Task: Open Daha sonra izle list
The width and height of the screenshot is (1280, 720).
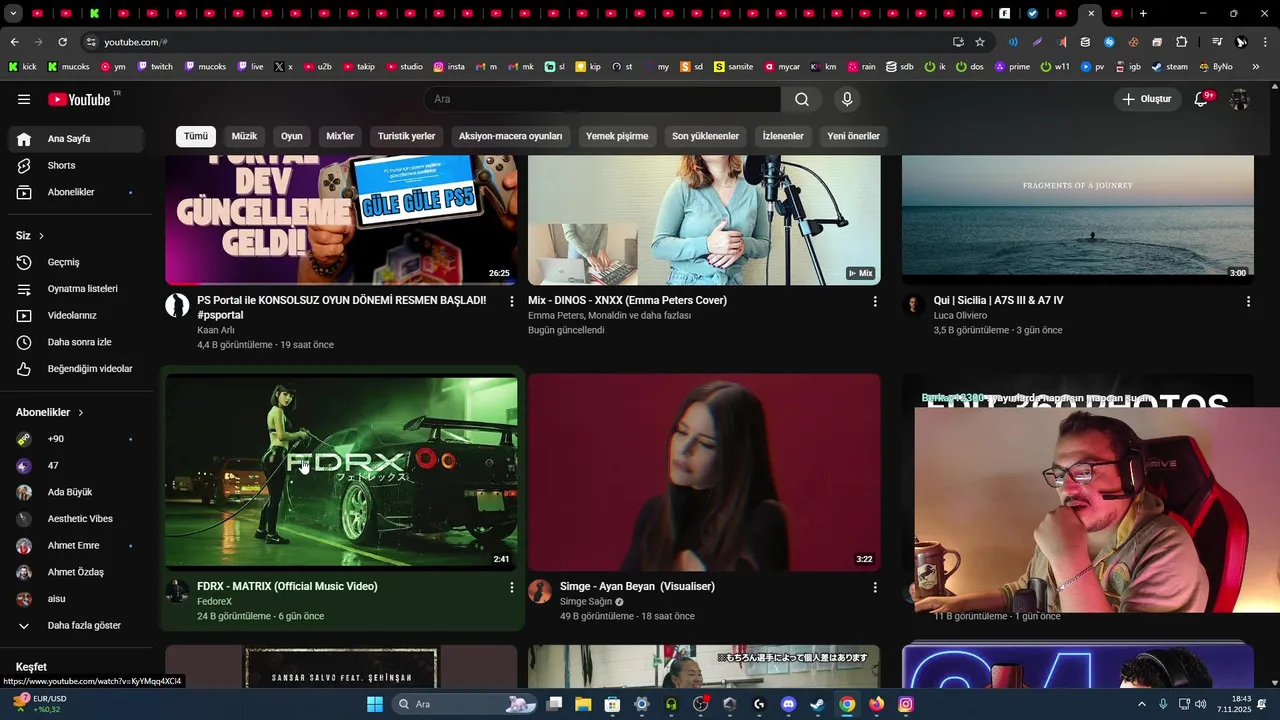Action: click(x=76, y=342)
